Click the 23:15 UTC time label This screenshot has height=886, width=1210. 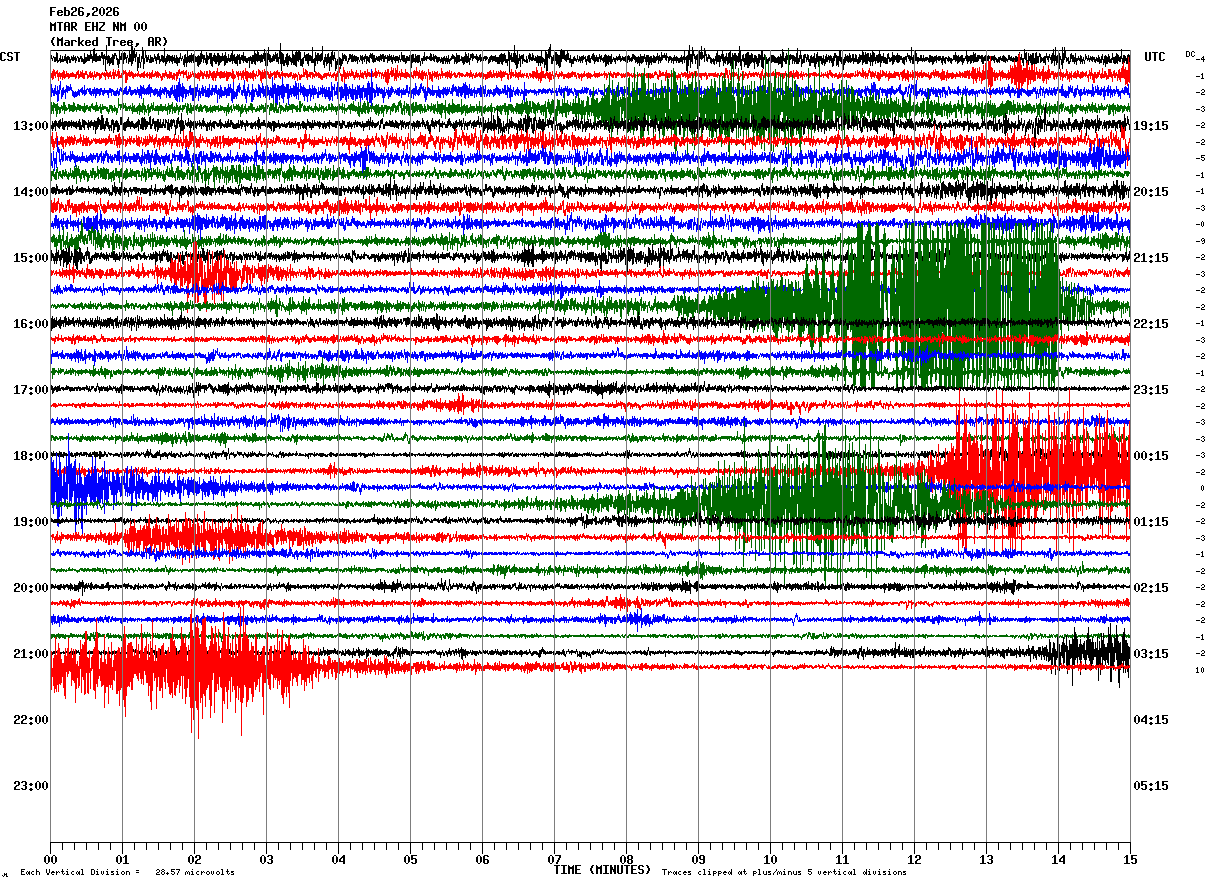coord(1151,390)
